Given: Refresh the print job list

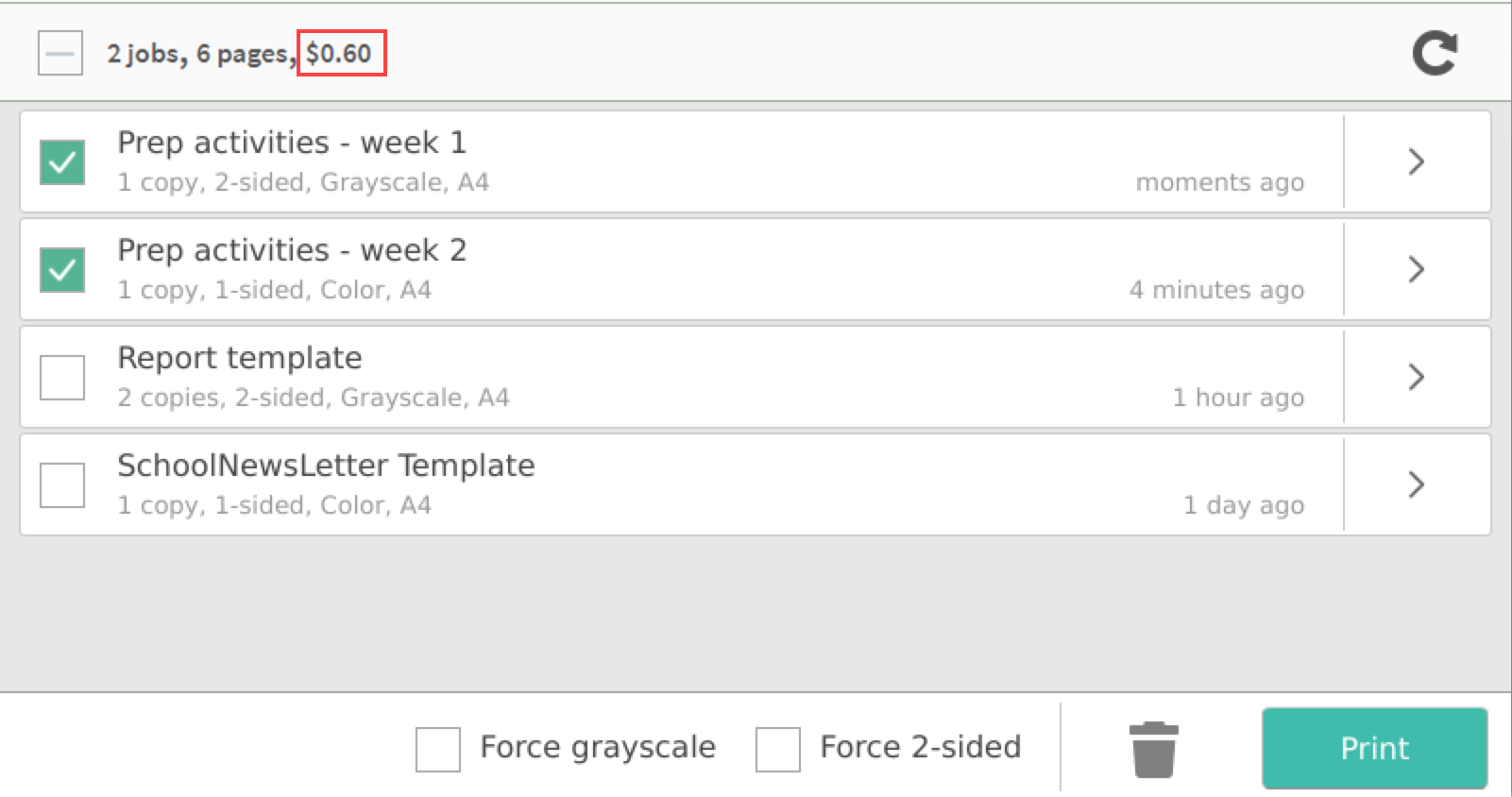Looking at the screenshot, I should tap(1435, 53).
